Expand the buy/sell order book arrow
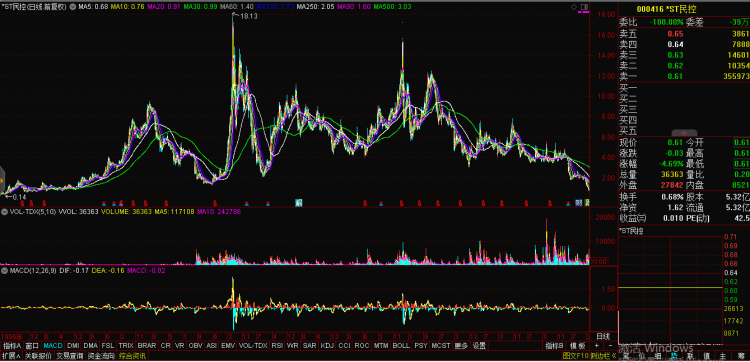Image resolution: width=750 pixels, height=362 pixels. [x=684, y=133]
